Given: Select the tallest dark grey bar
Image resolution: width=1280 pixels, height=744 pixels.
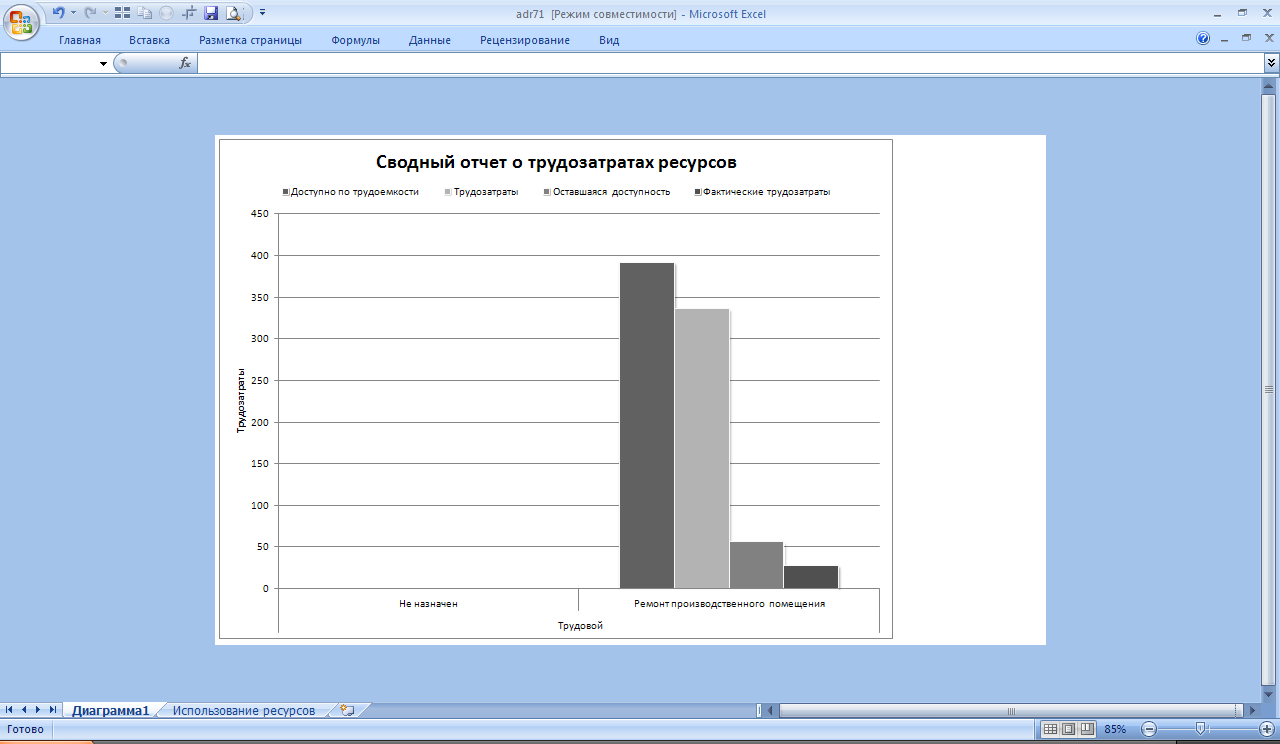Looking at the screenshot, I should (x=647, y=425).
